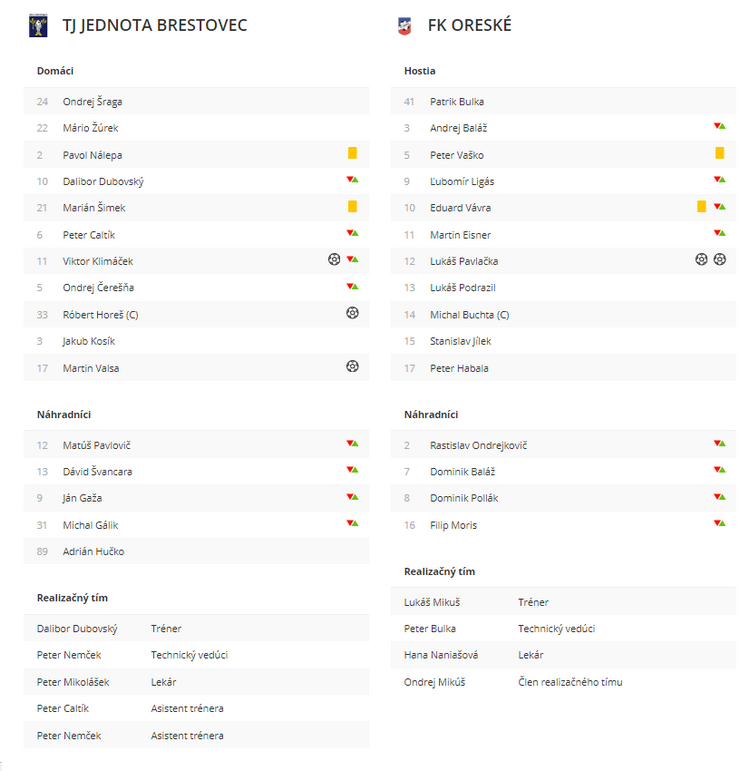Screen dimensions: 750x771
Task: Select the FK Oreské team title
Action: coord(470,25)
